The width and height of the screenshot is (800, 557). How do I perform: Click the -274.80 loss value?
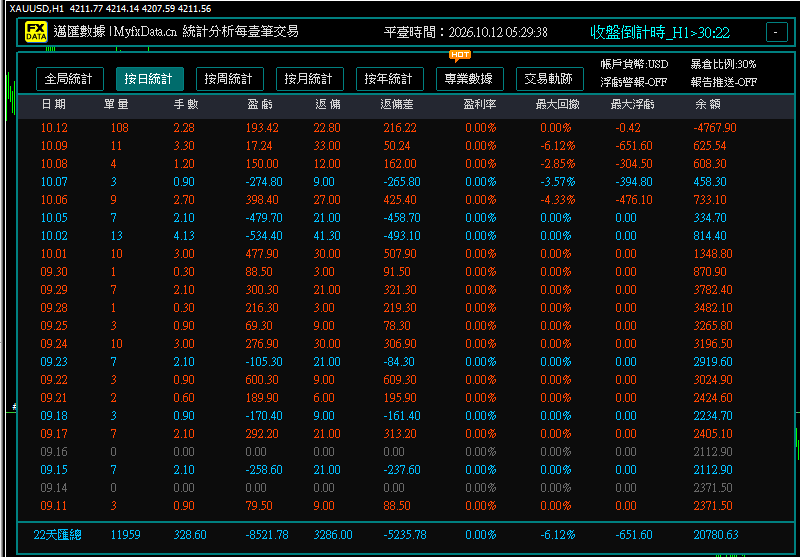tap(262, 182)
